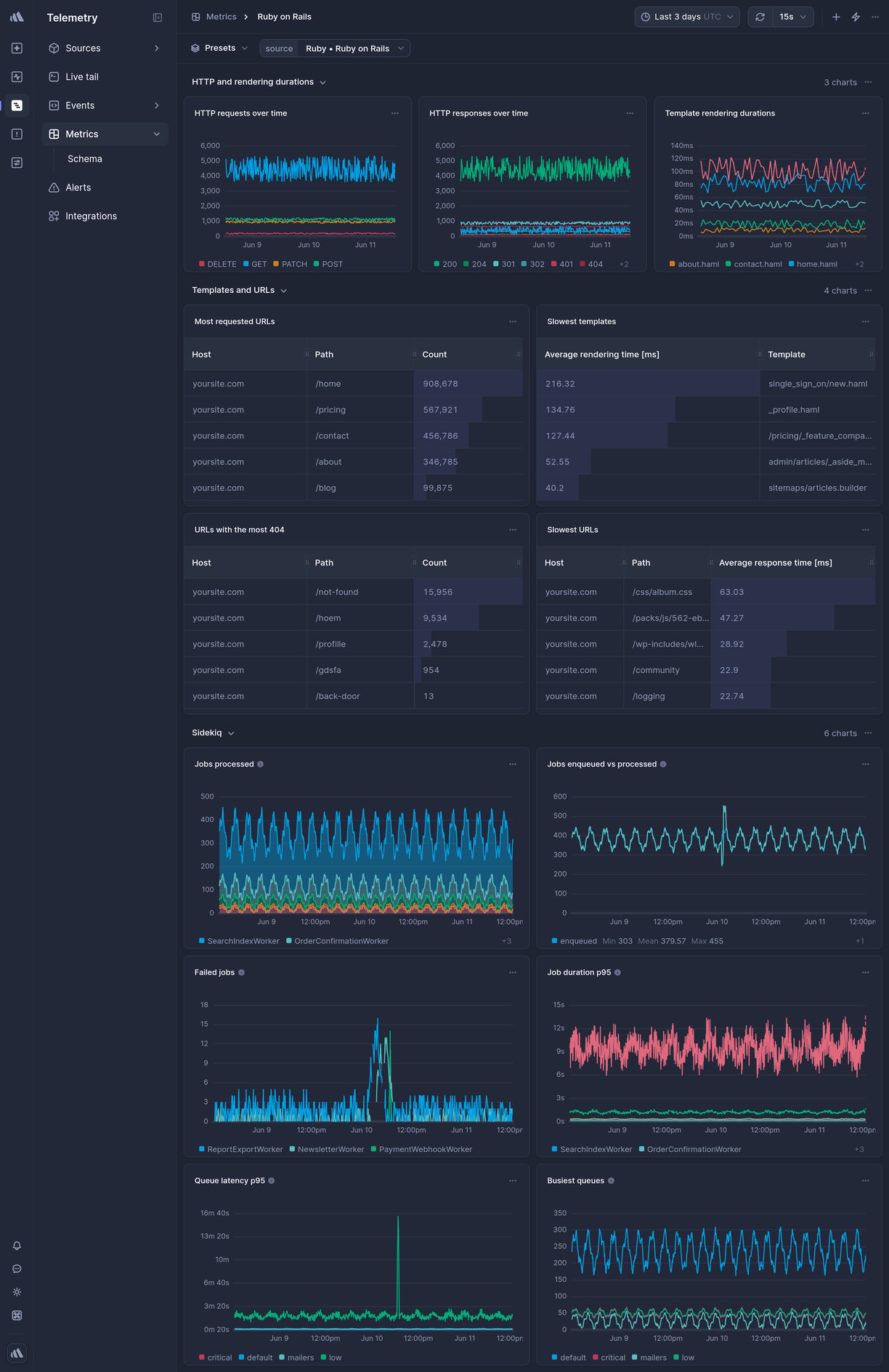Click the /not-found path cell
This screenshot has width=889, height=1372.
click(360, 592)
